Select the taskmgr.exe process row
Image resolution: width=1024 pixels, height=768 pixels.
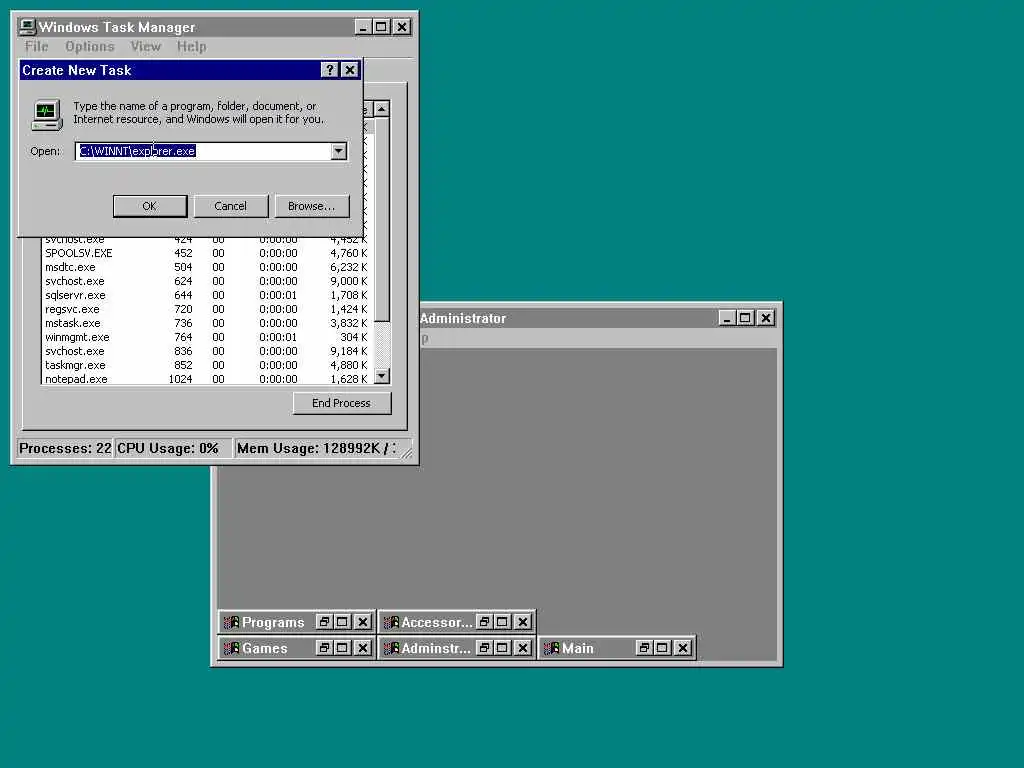click(x=206, y=365)
